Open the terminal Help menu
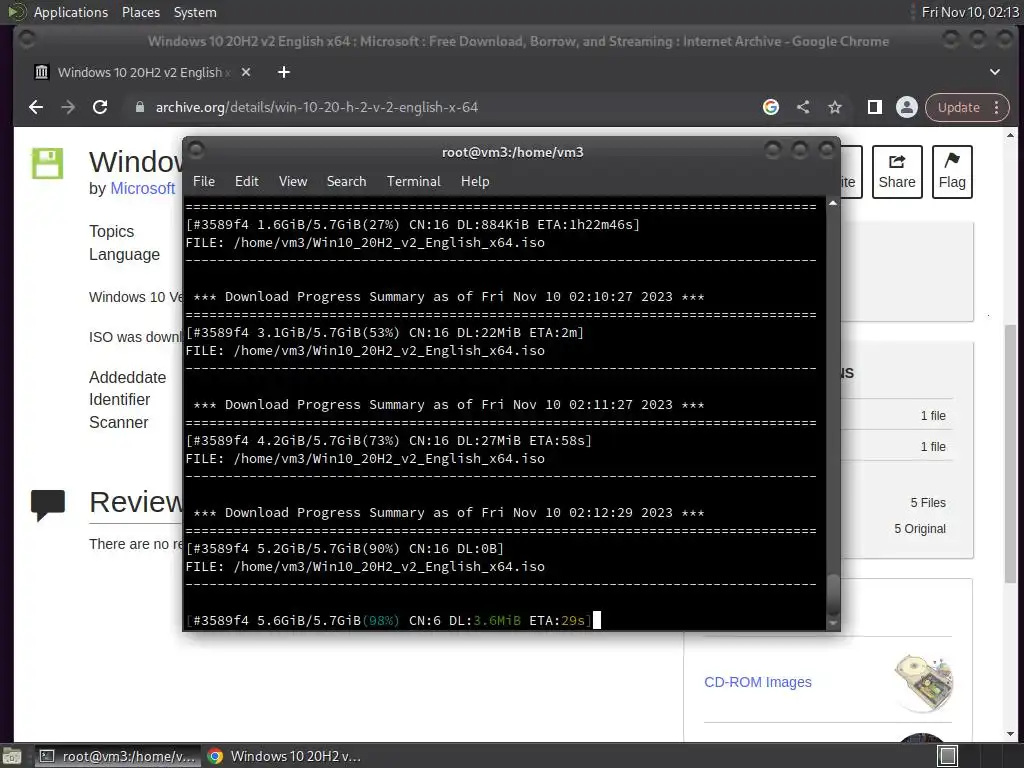Viewport: 1024px width, 768px height. (x=475, y=181)
